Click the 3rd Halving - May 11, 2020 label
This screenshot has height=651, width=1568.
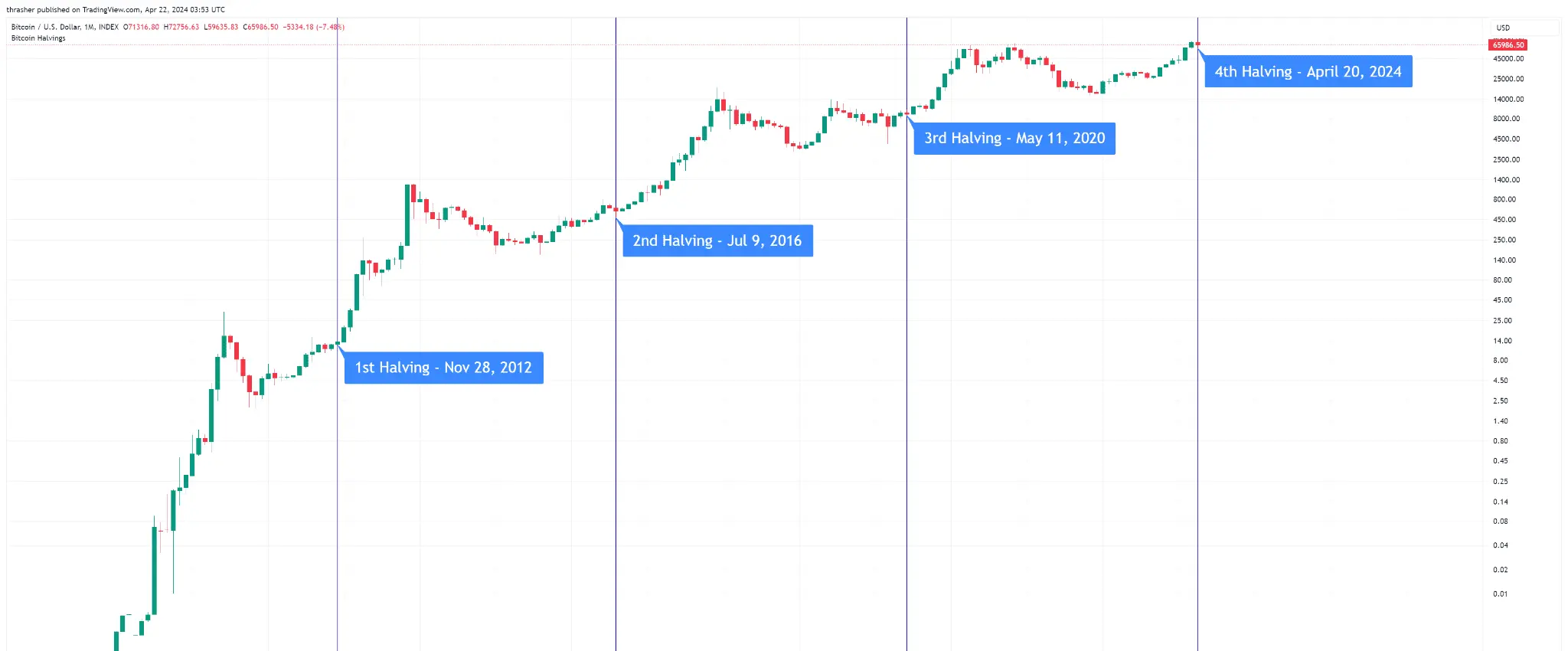tap(1014, 139)
